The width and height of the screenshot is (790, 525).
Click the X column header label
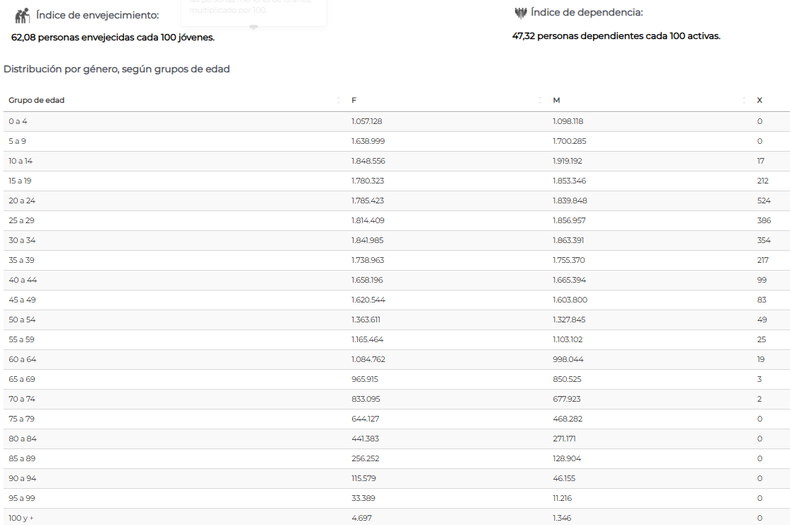point(760,100)
